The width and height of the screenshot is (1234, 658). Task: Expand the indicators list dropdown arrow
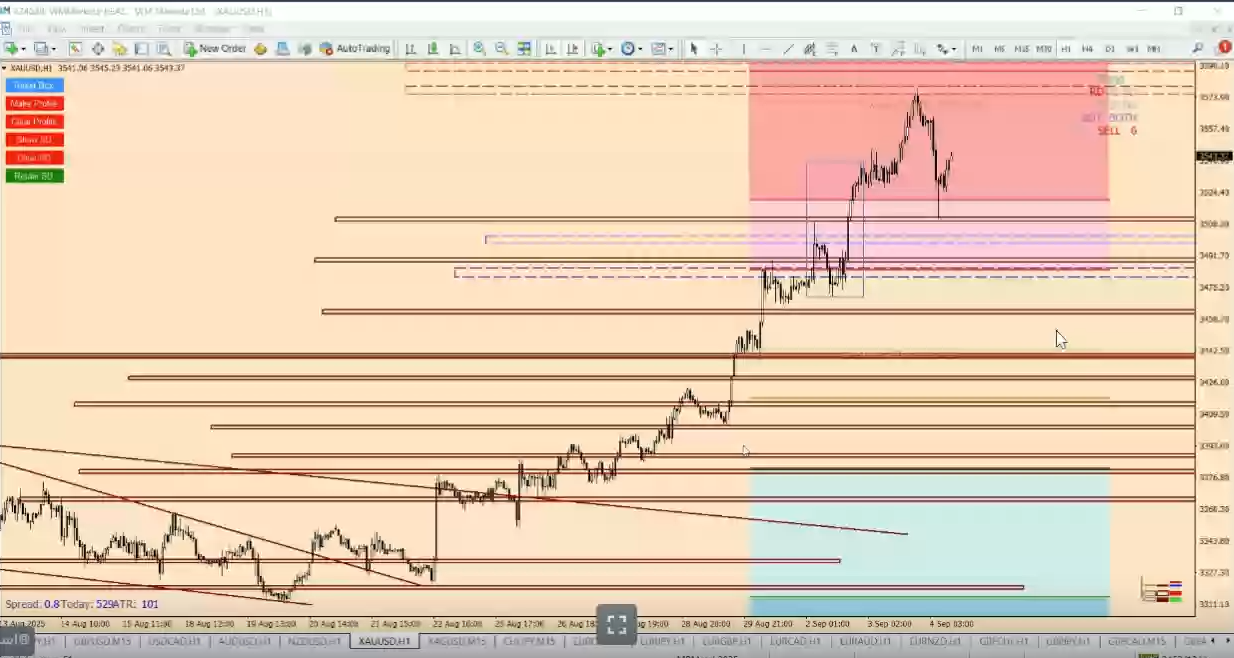point(610,48)
